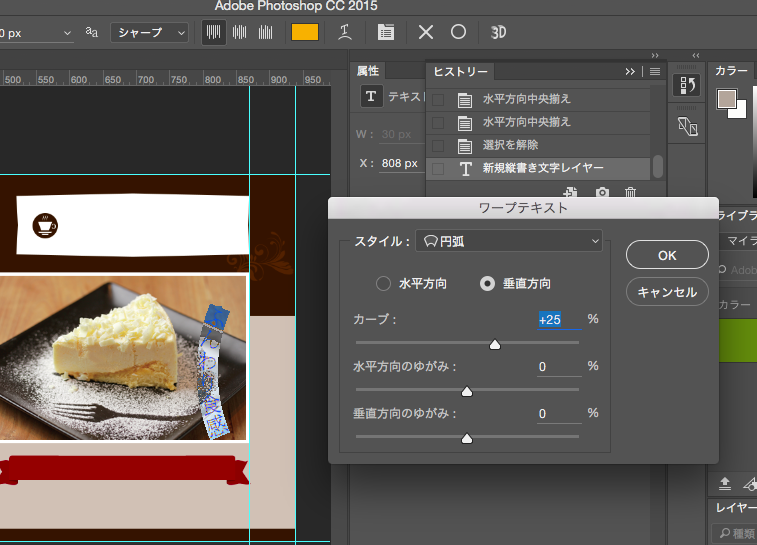Switch to the 属性 panel tab

point(368,71)
